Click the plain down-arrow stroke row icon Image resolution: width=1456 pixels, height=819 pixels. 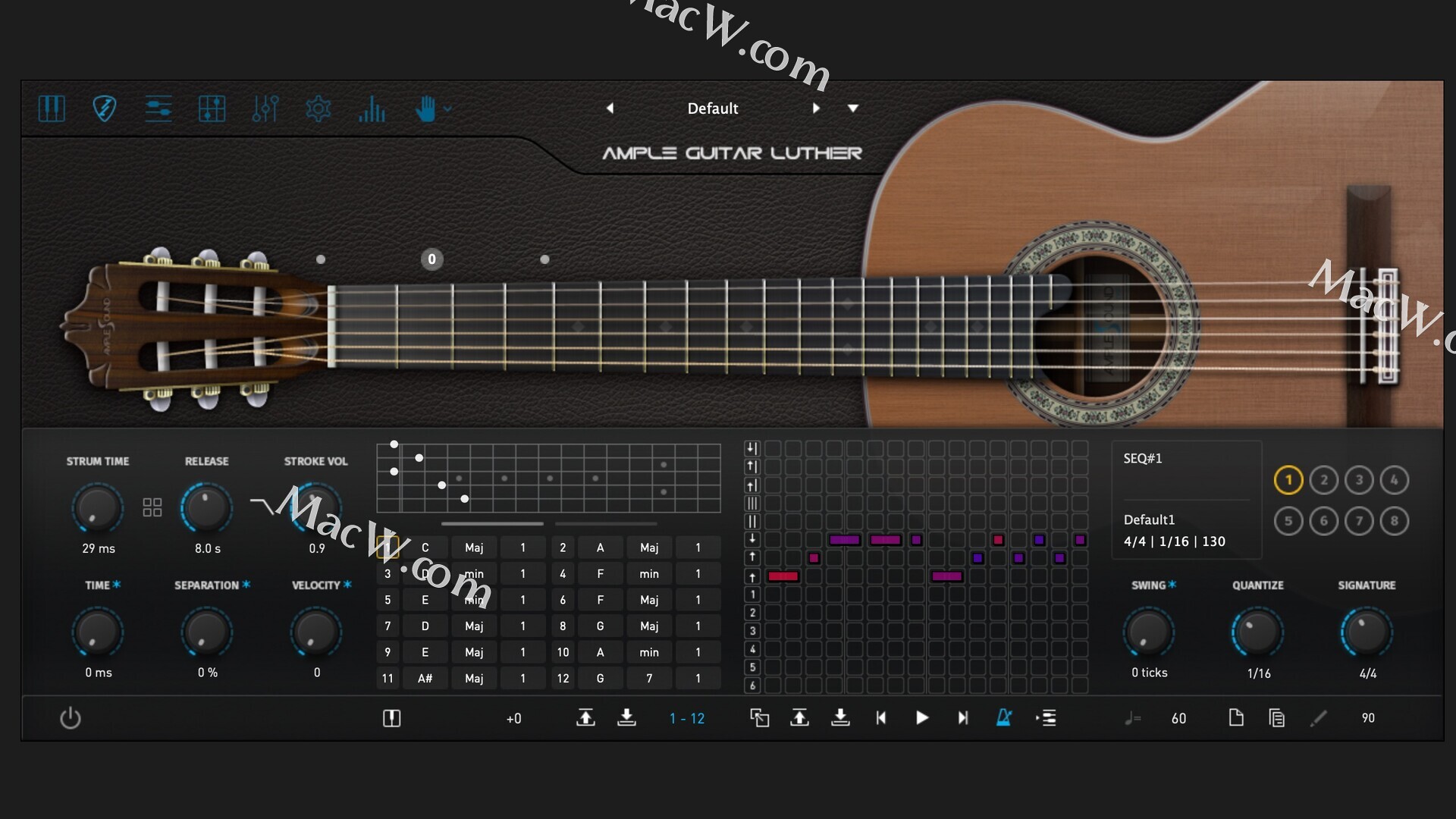752,539
